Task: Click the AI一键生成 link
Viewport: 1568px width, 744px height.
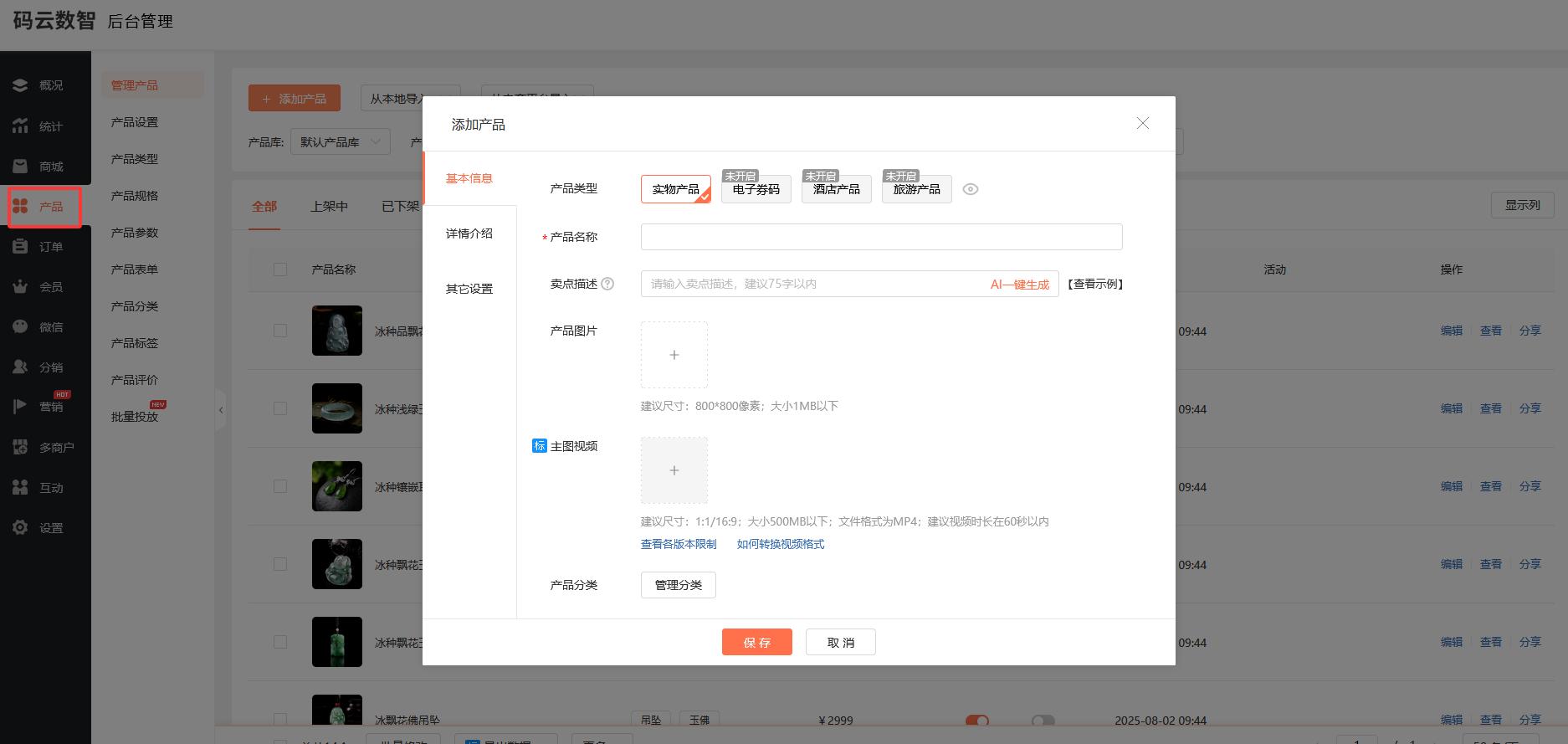Action: click(1019, 285)
